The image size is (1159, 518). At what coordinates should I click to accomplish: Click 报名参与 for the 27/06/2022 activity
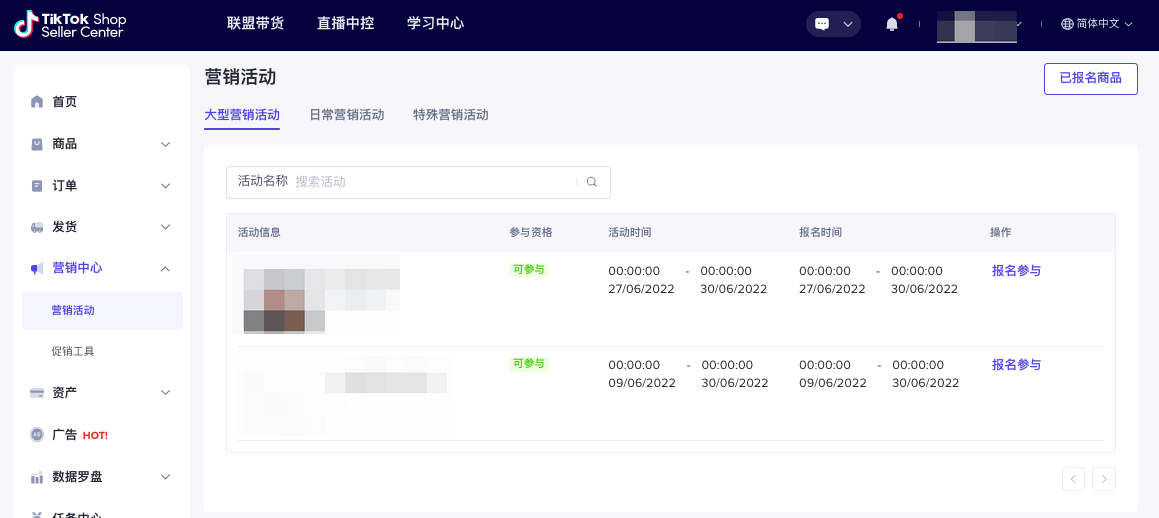pyautogui.click(x=1016, y=270)
